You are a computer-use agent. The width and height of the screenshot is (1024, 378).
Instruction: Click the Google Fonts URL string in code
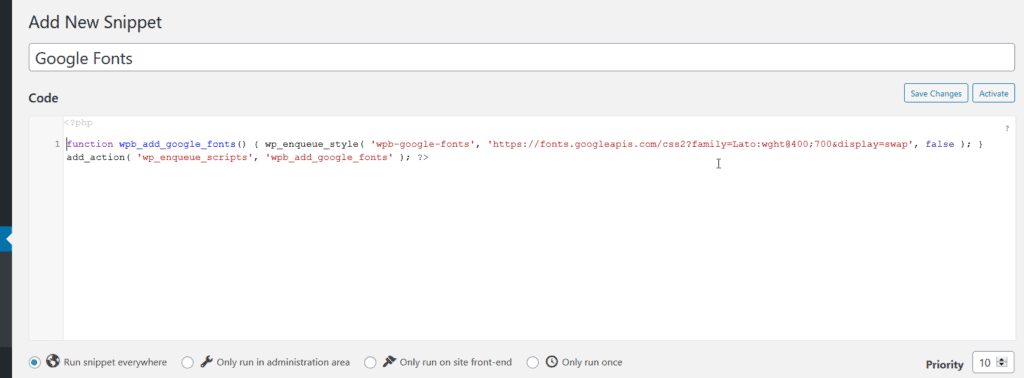tap(700, 144)
